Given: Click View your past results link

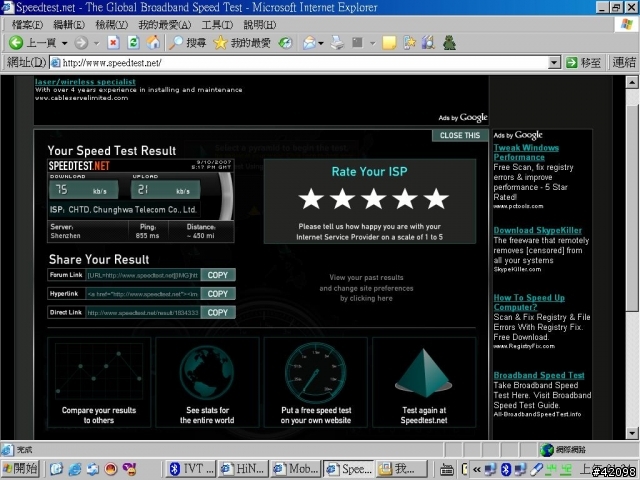Looking at the screenshot, I should pos(366,288).
